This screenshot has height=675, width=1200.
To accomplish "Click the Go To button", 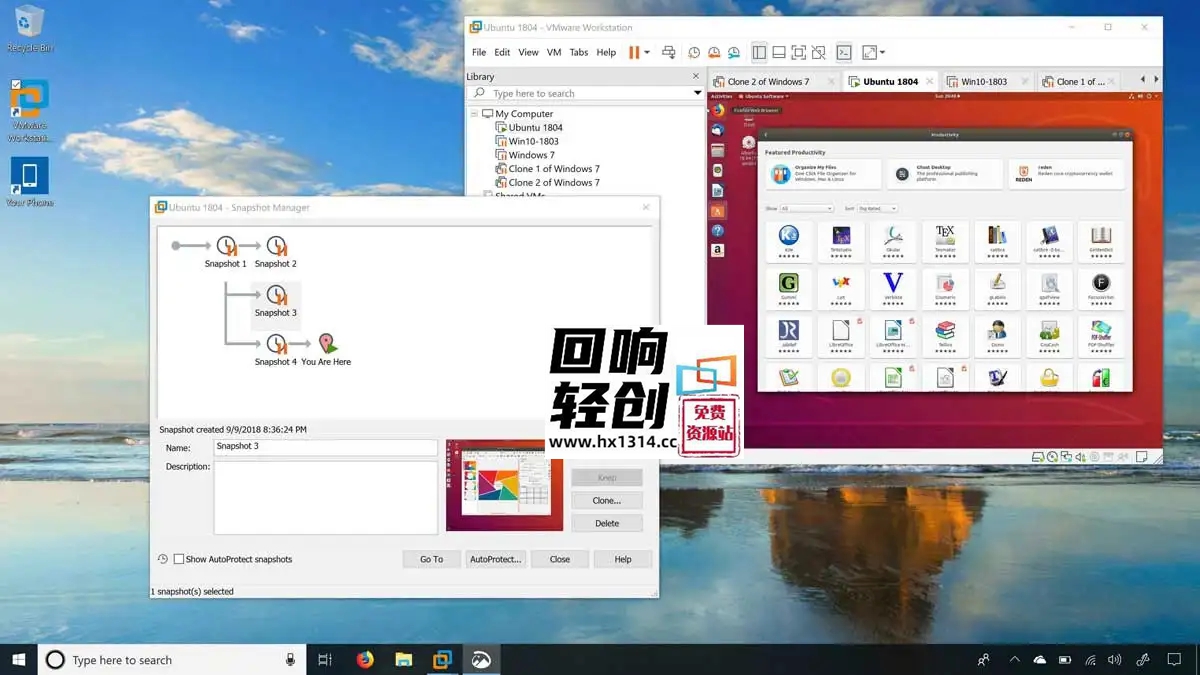I will [x=431, y=559].
